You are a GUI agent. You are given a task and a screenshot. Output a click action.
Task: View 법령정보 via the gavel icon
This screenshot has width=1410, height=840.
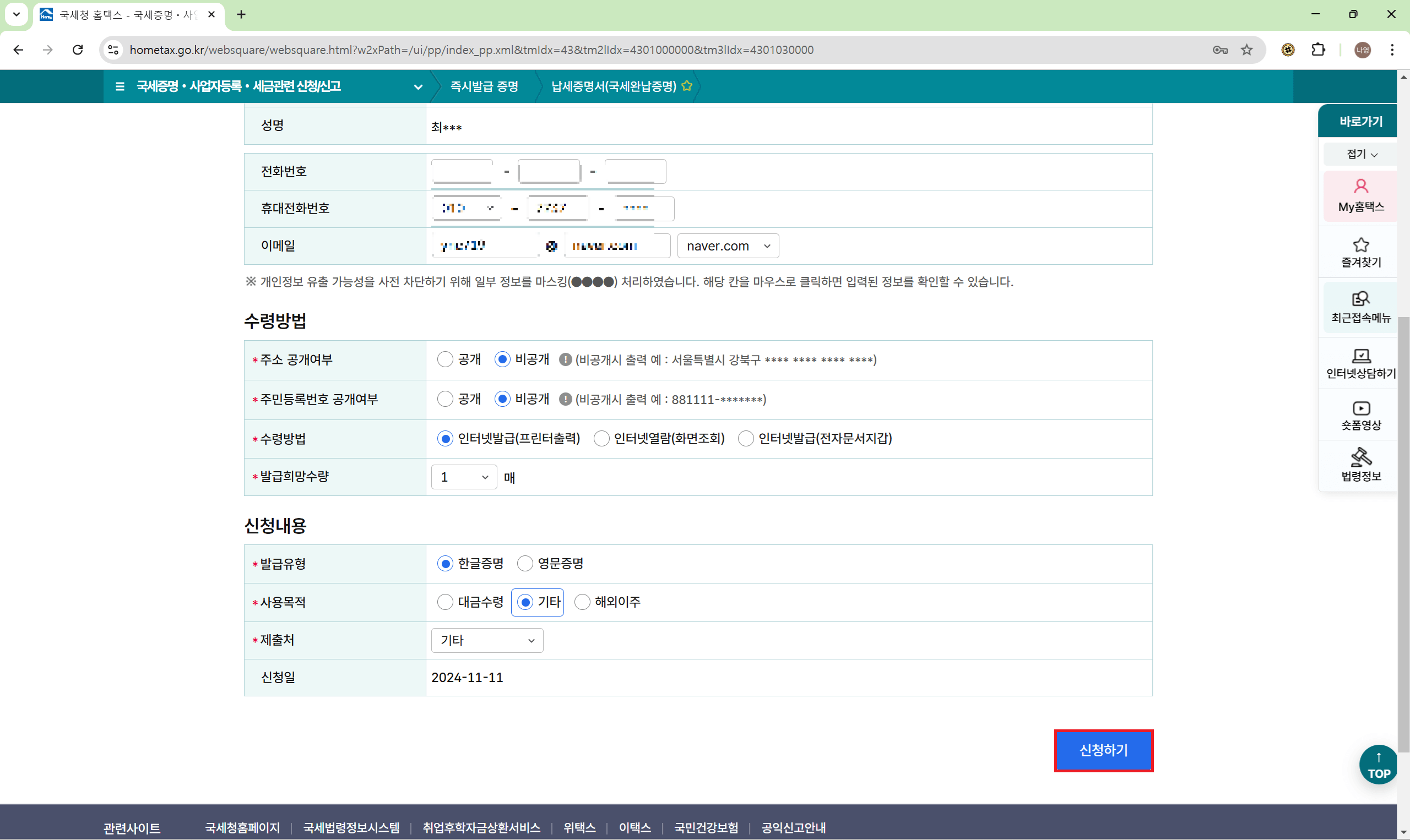1360,464
